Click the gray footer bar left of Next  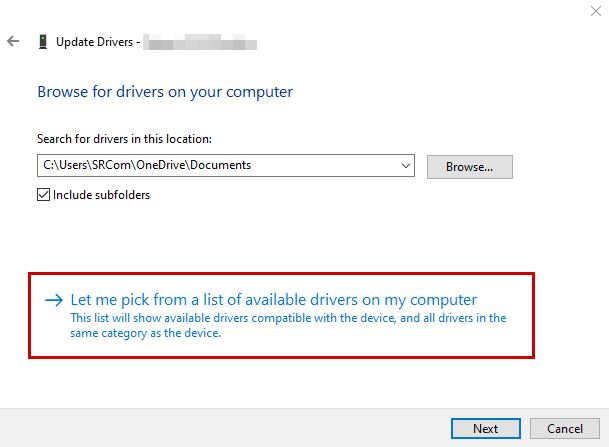220,427
